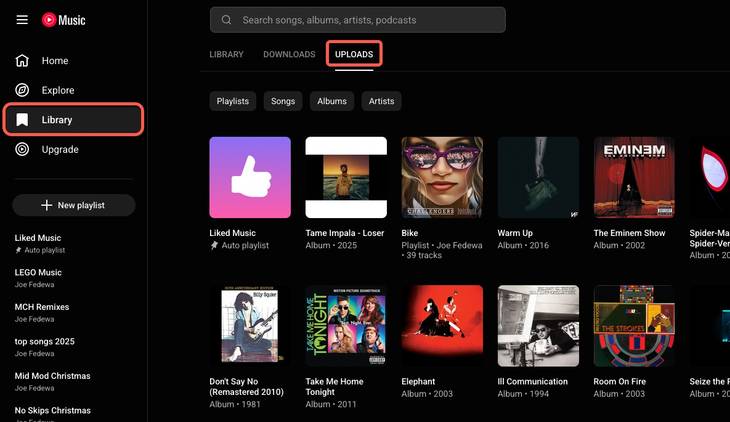
Task: Switch to the LIBRARY tab
Action: click(226, 54)
